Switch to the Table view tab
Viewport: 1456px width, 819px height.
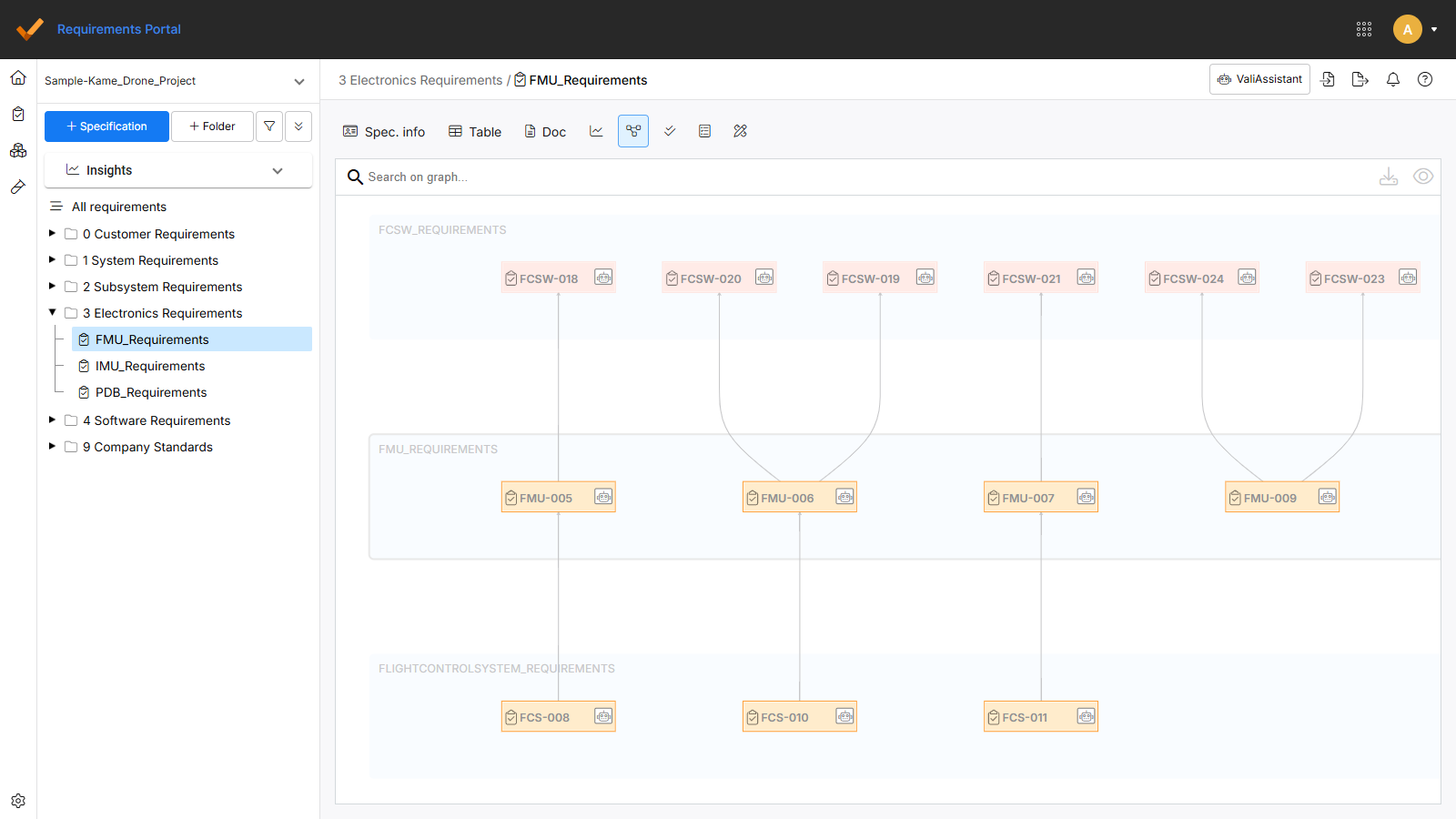(x=474, y=131)
